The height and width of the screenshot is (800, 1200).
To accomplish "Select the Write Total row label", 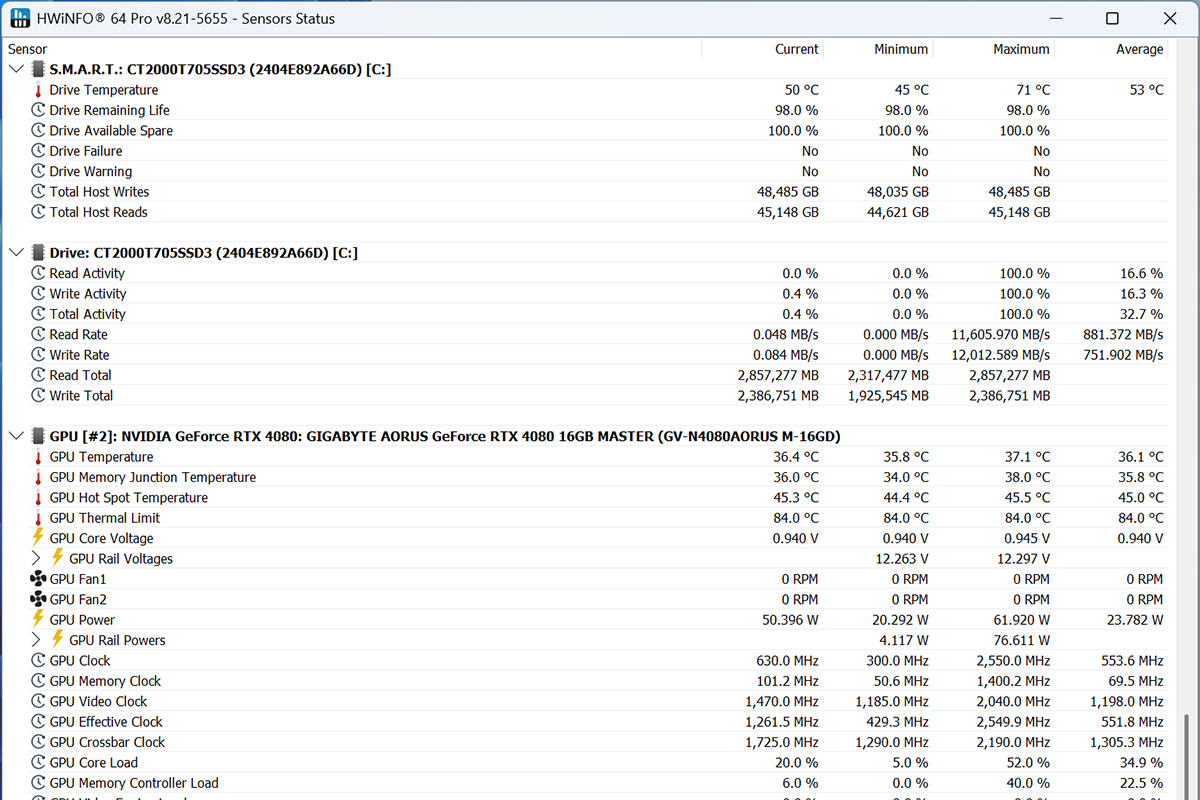I will point(82,396).
